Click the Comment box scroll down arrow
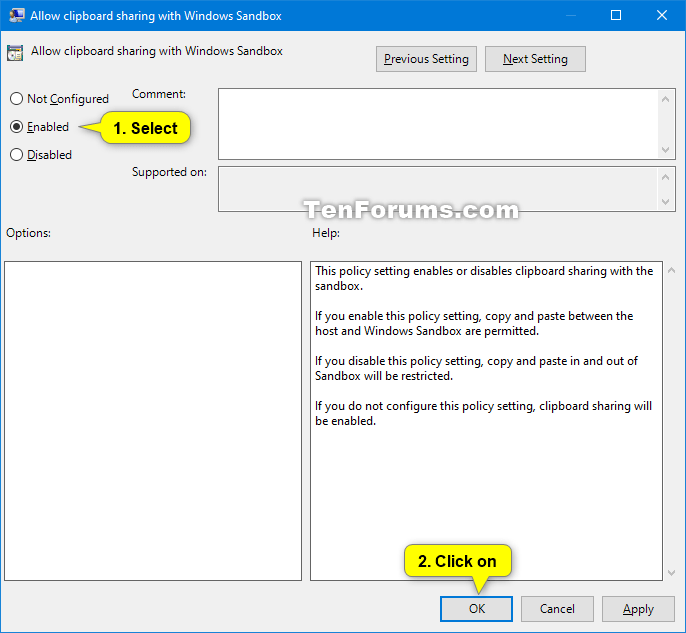This screenshot has width=686, height=633. (x=665, y=150)
